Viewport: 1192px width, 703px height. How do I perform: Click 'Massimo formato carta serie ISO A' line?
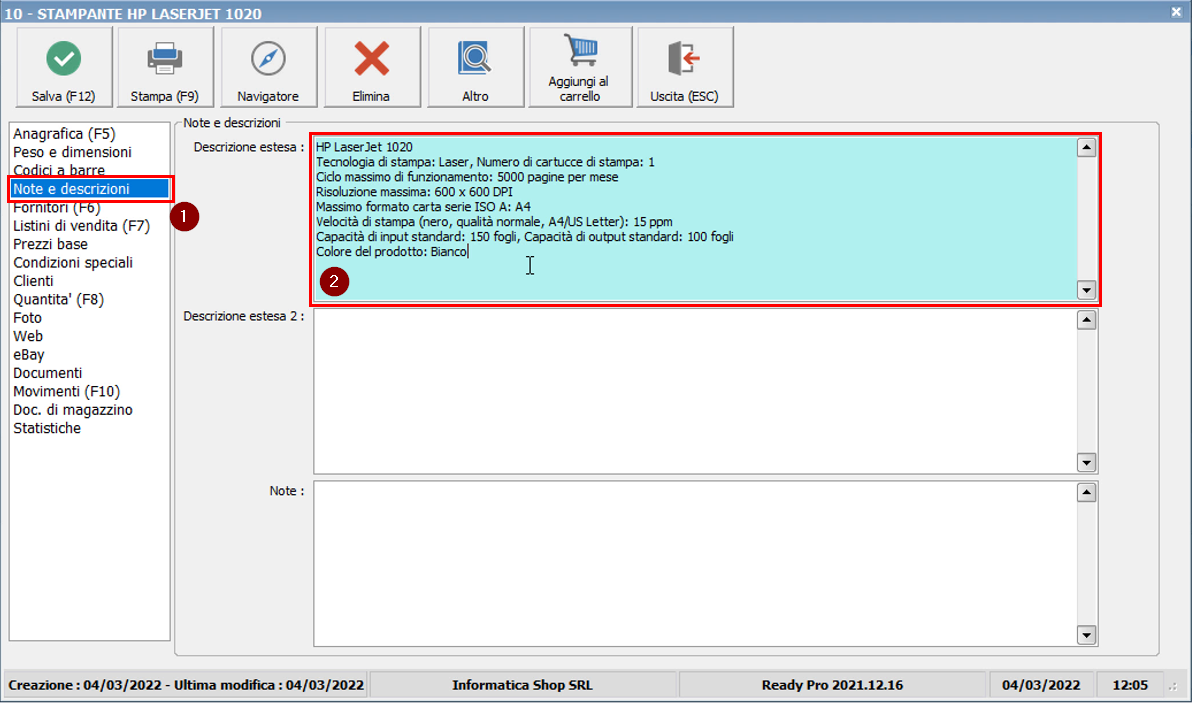click(423, 207)
